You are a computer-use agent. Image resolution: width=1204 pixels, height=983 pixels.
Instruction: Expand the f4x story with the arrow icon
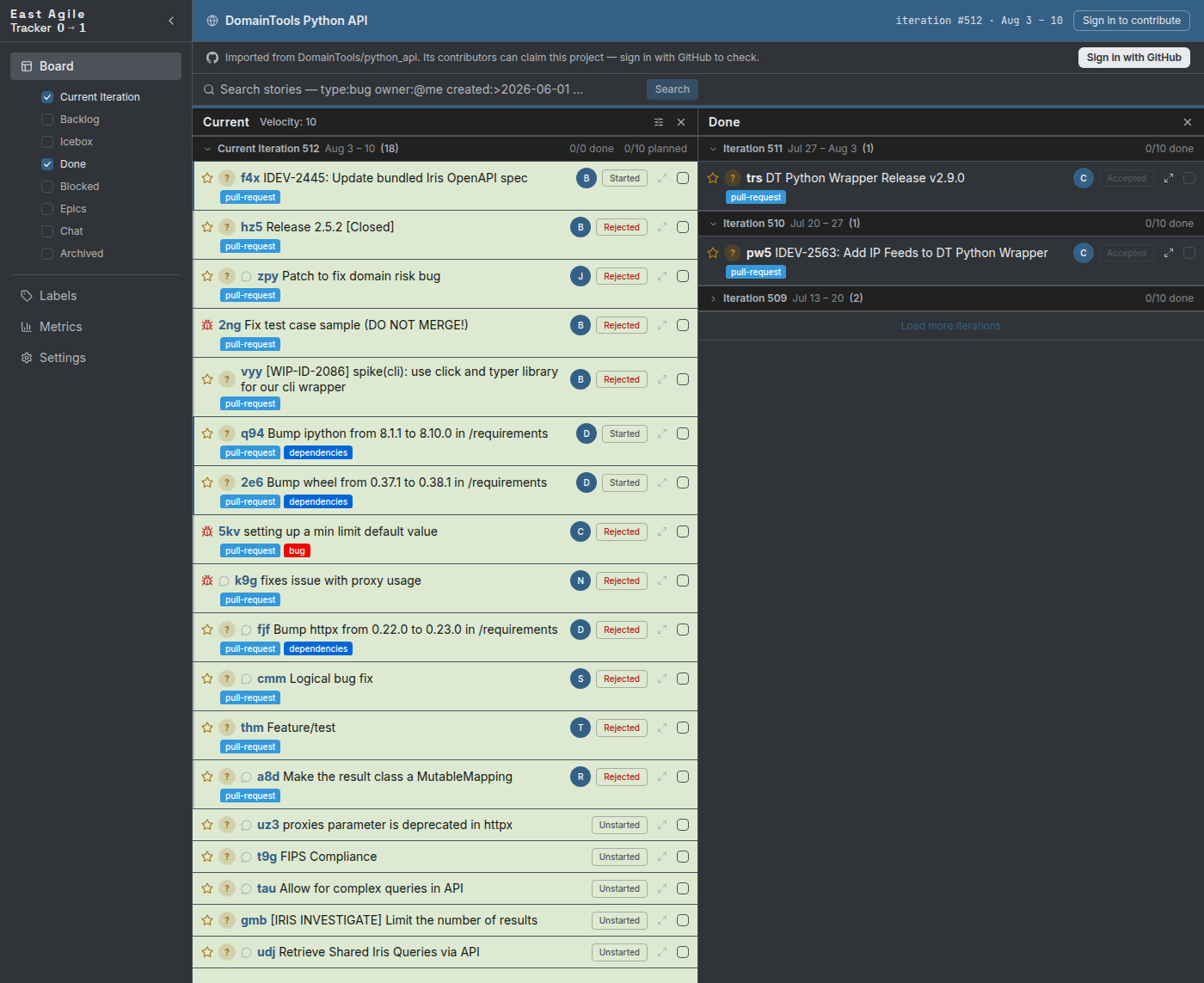pyautogui.click(x=662, y=178)
